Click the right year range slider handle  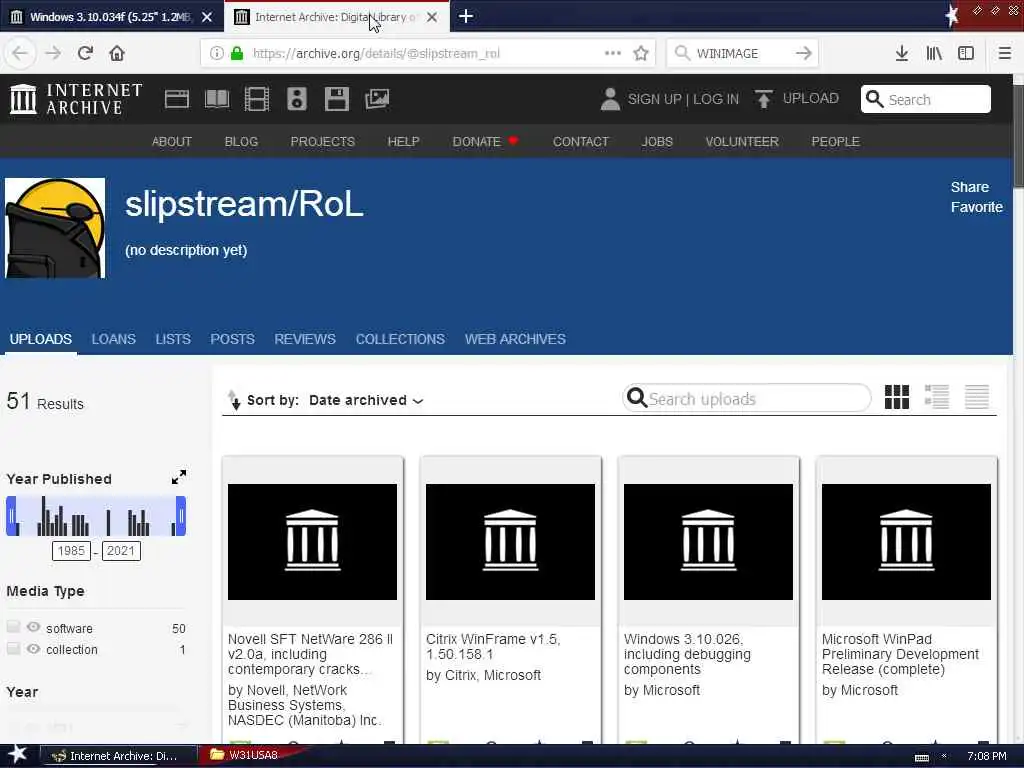[x=181, y=516]
